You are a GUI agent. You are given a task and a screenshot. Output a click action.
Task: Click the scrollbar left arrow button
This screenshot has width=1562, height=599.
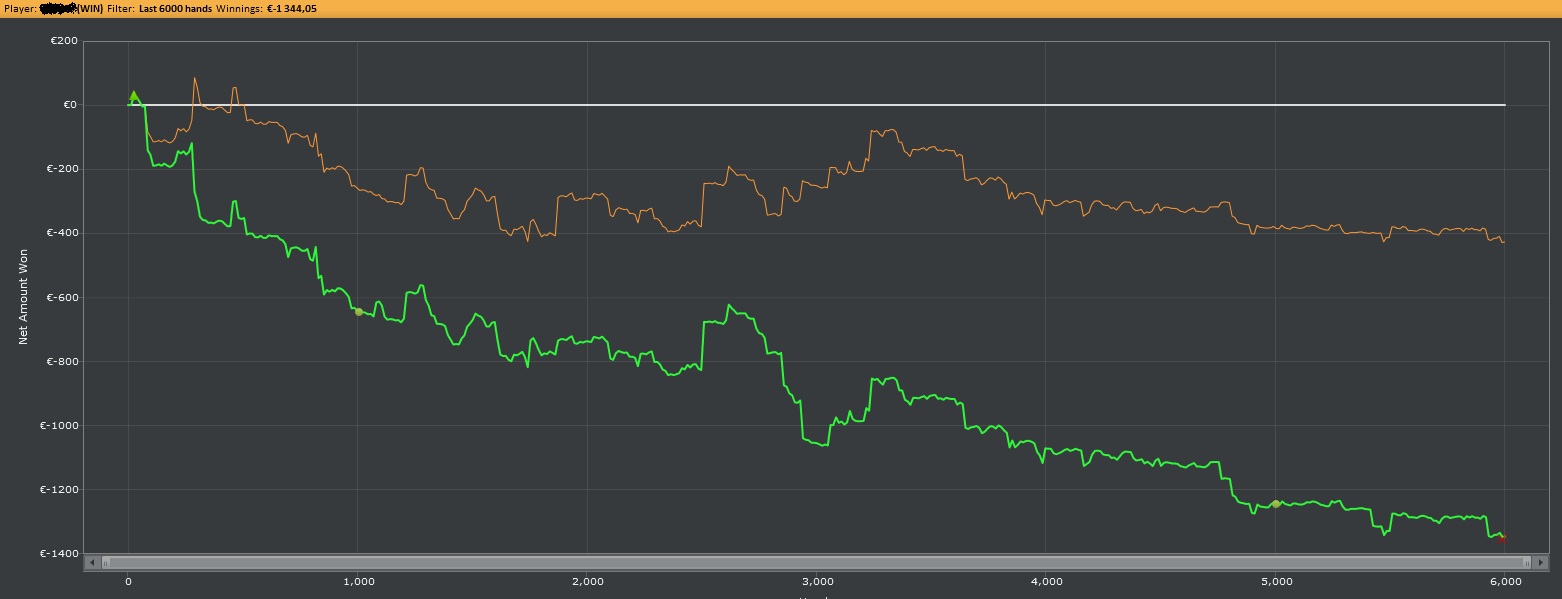point(92,563)
